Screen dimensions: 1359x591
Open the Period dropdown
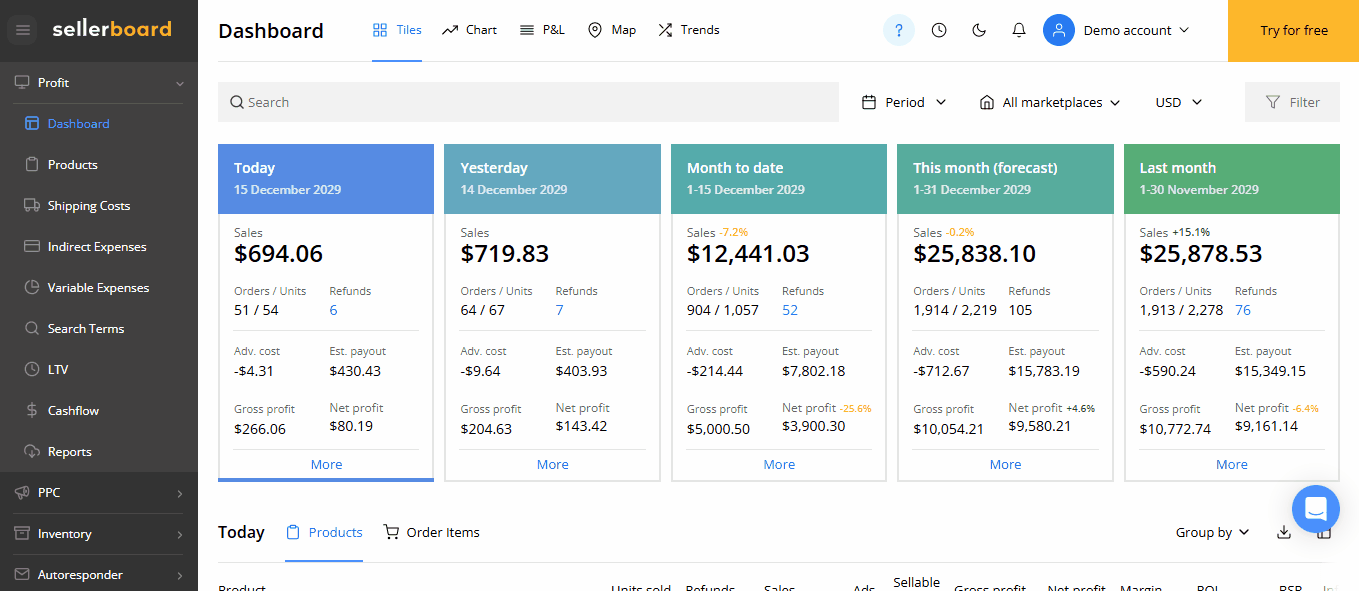[x=904, y=102]
